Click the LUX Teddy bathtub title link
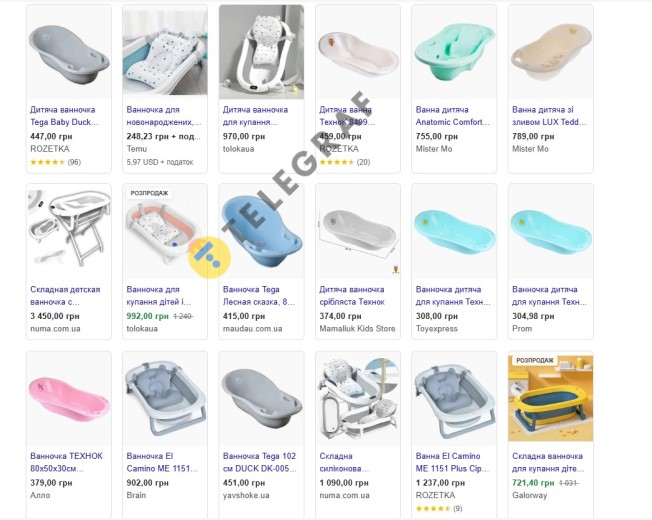 point(549,116)
